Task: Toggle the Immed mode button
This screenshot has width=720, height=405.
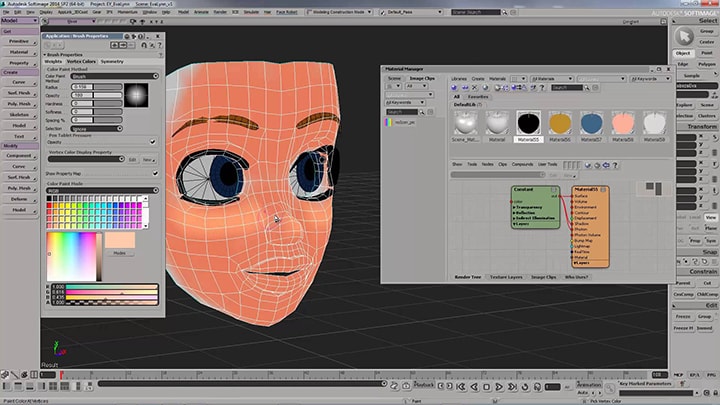Action: tap(704, 328)
